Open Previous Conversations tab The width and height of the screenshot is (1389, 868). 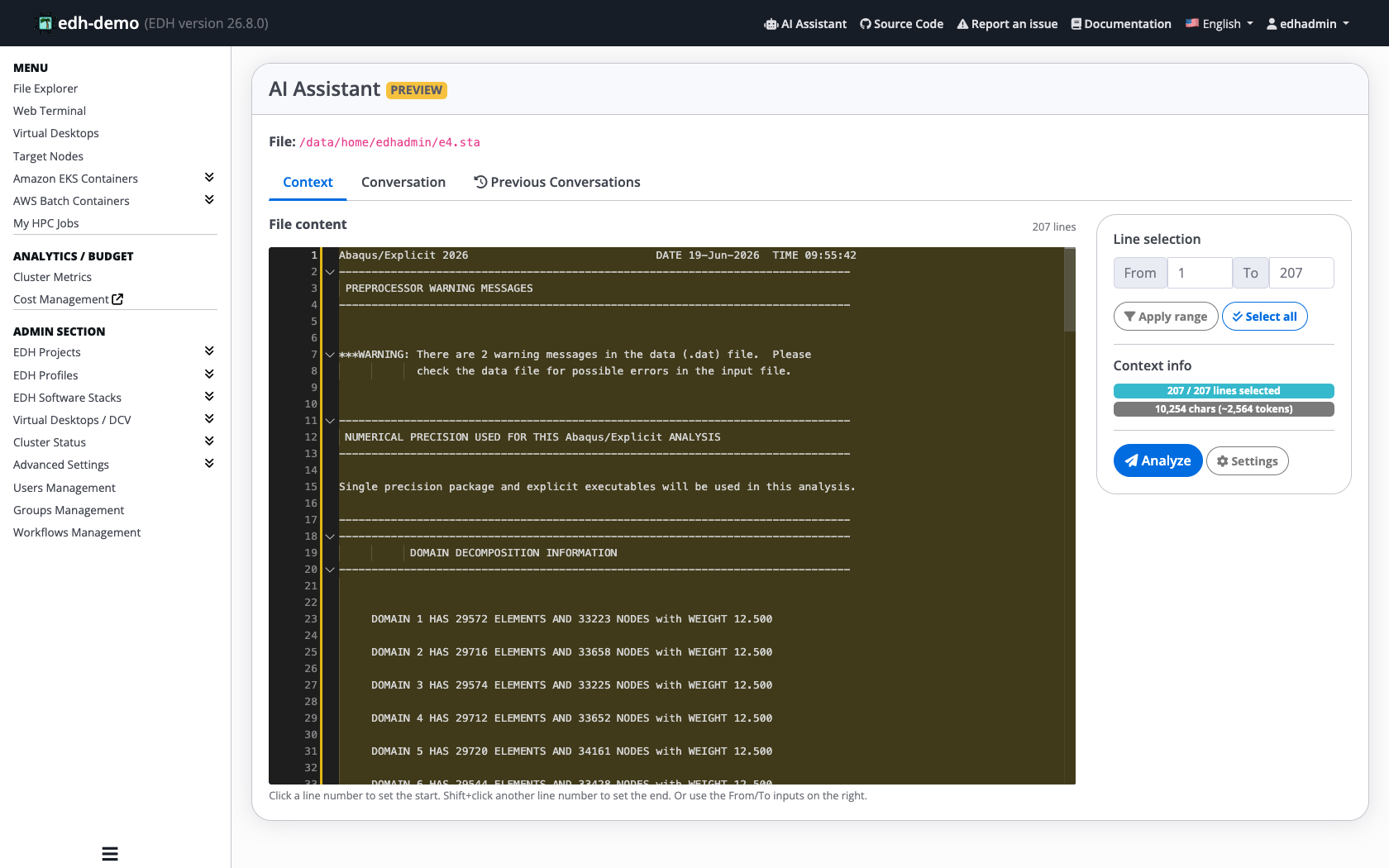point(557,182)
